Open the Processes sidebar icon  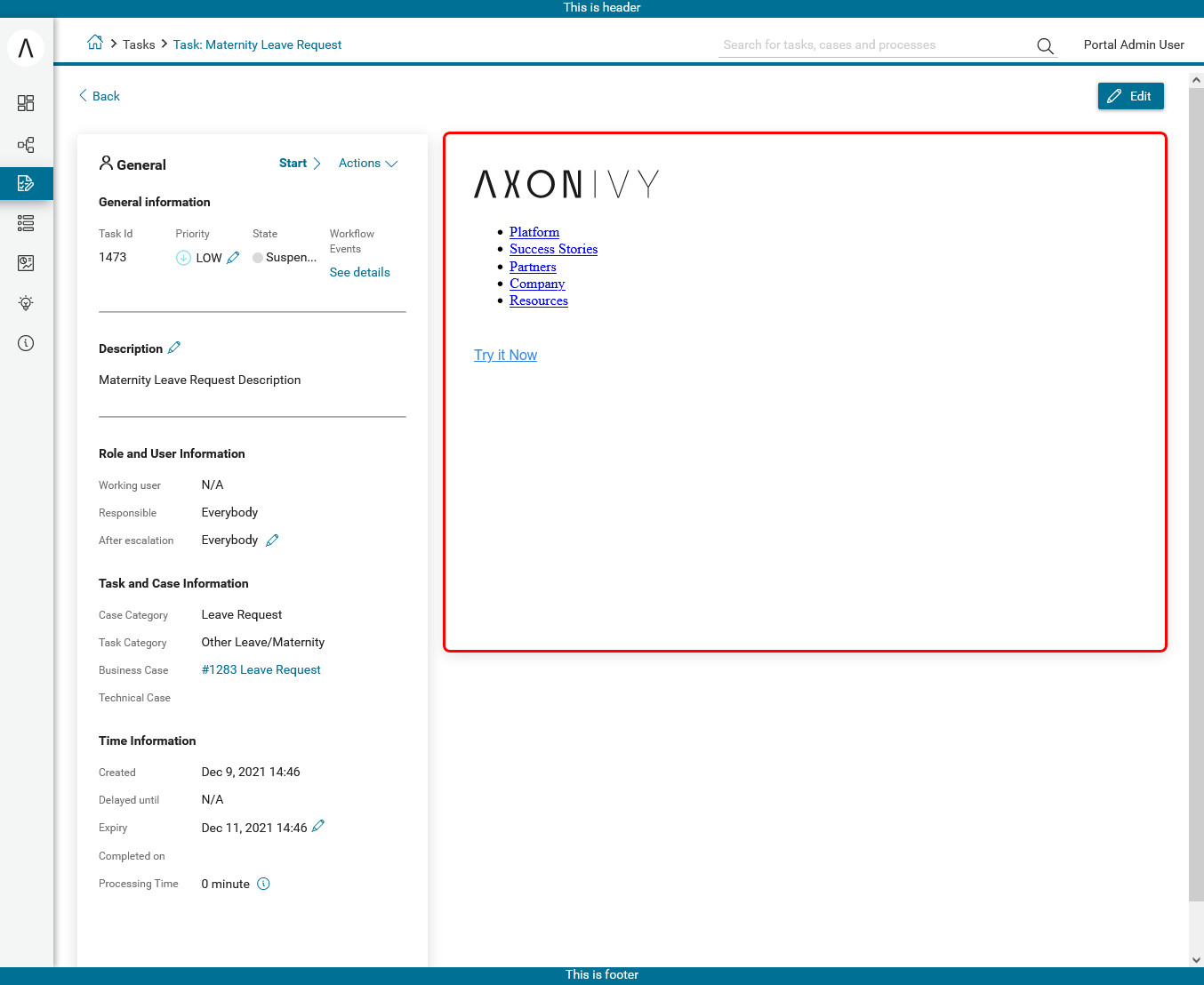[26, 144]
